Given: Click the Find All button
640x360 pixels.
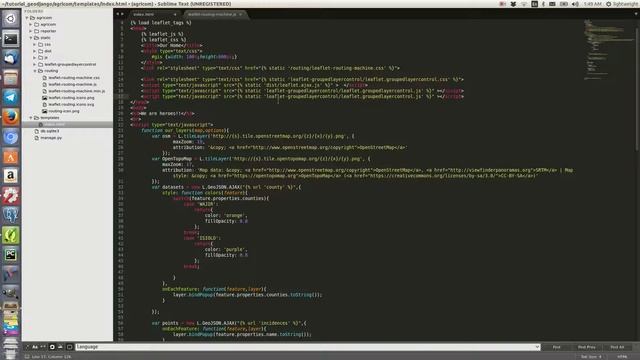Looking at the screenshot, I should (617, 347).
